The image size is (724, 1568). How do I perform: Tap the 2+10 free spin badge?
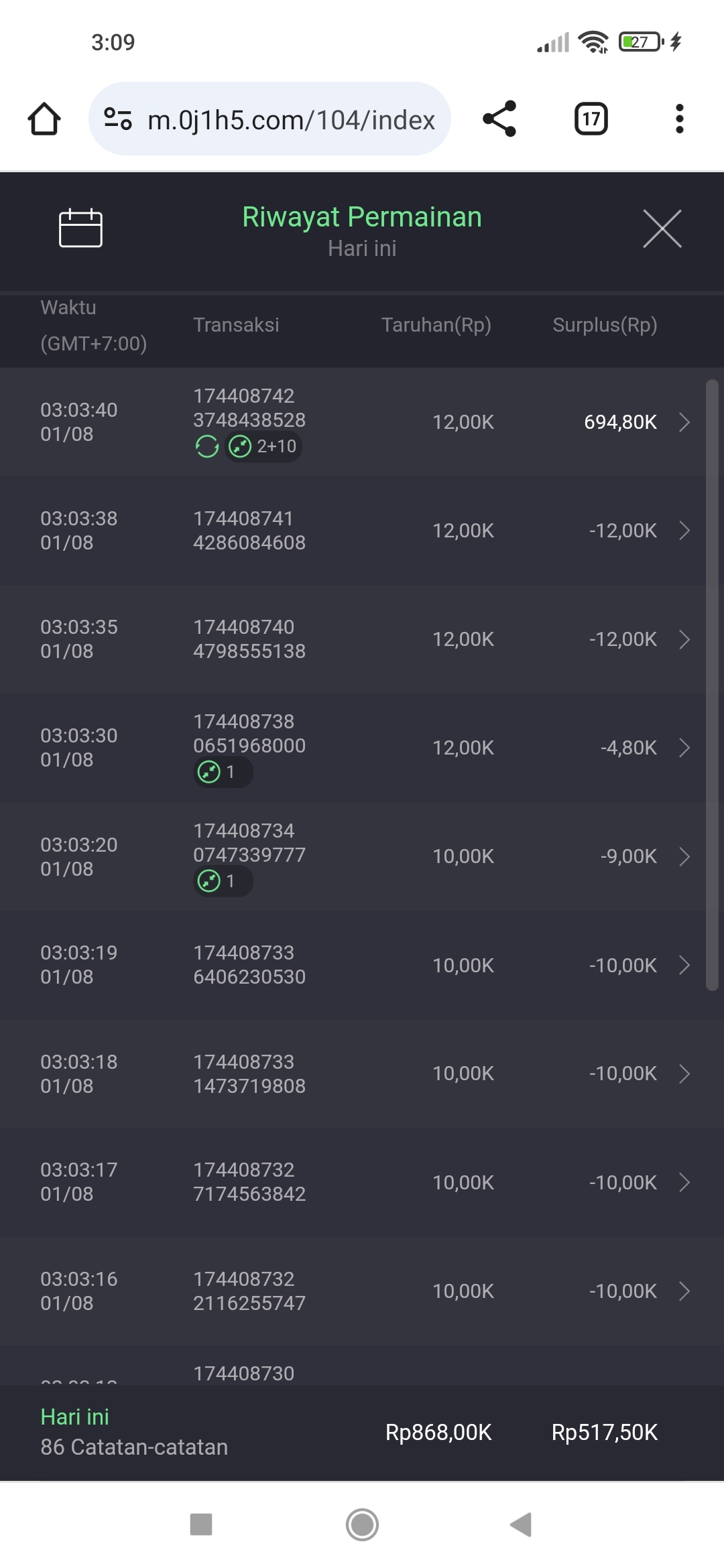click(x=264, y=446)
